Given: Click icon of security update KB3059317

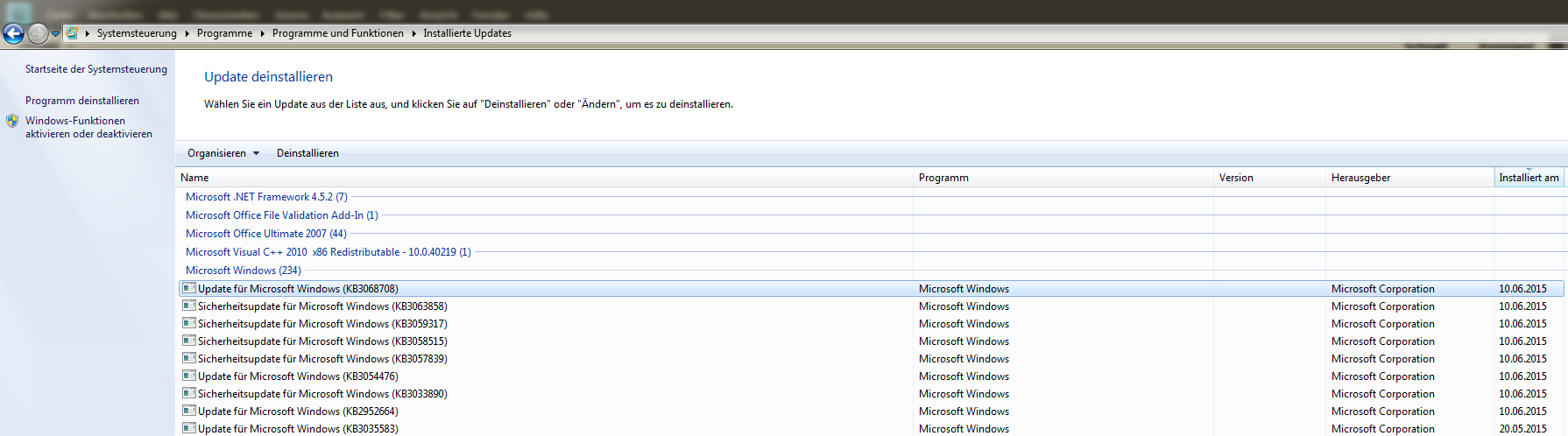Looking at the screenshot, I should click(189, 323).
